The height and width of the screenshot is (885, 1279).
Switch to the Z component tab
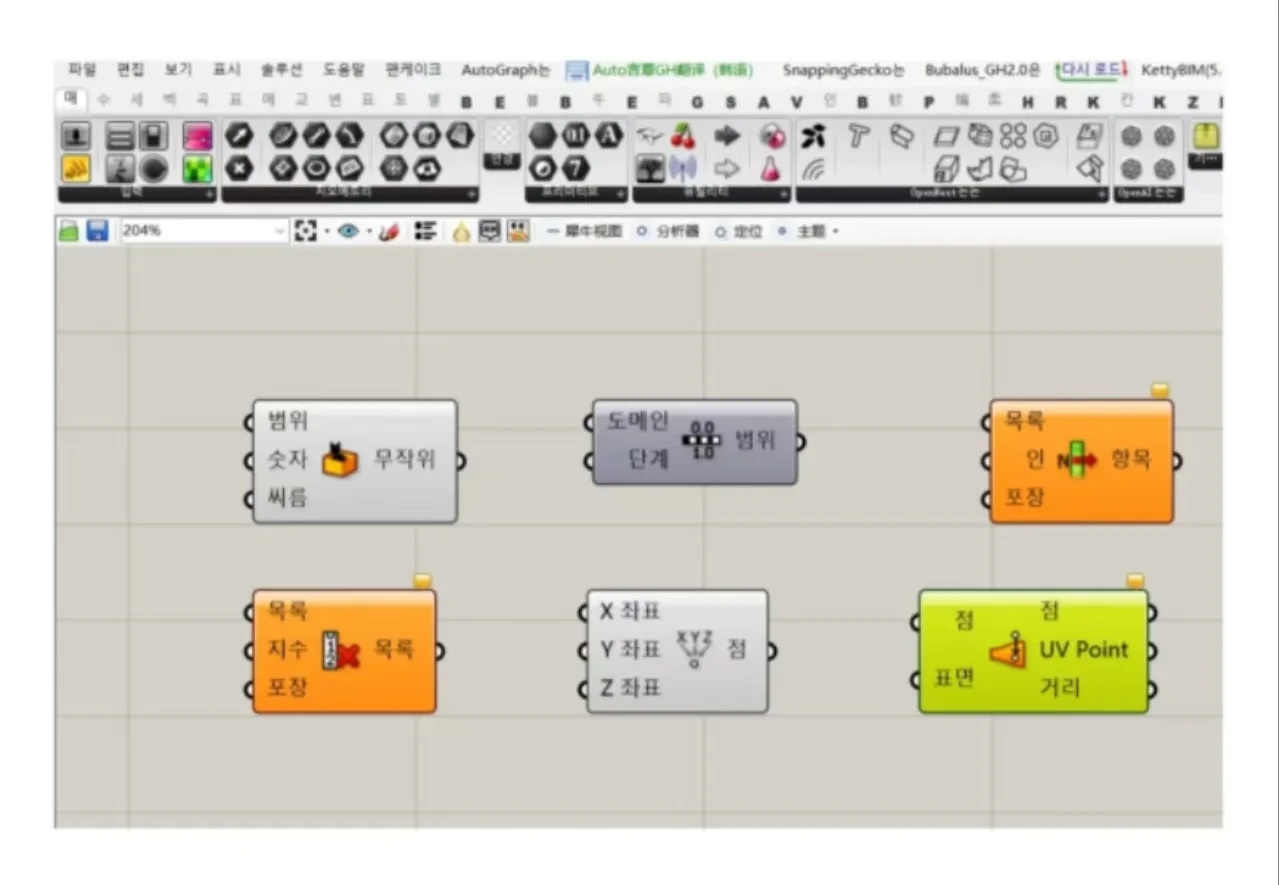[1192, 102]
